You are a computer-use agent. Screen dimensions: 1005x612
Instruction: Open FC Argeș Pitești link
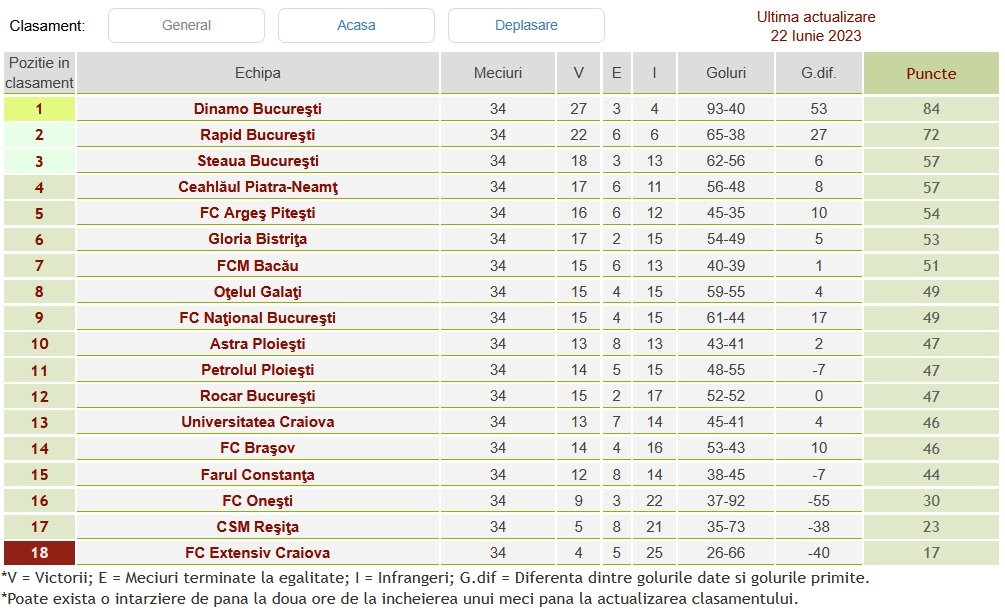point(257,213)
